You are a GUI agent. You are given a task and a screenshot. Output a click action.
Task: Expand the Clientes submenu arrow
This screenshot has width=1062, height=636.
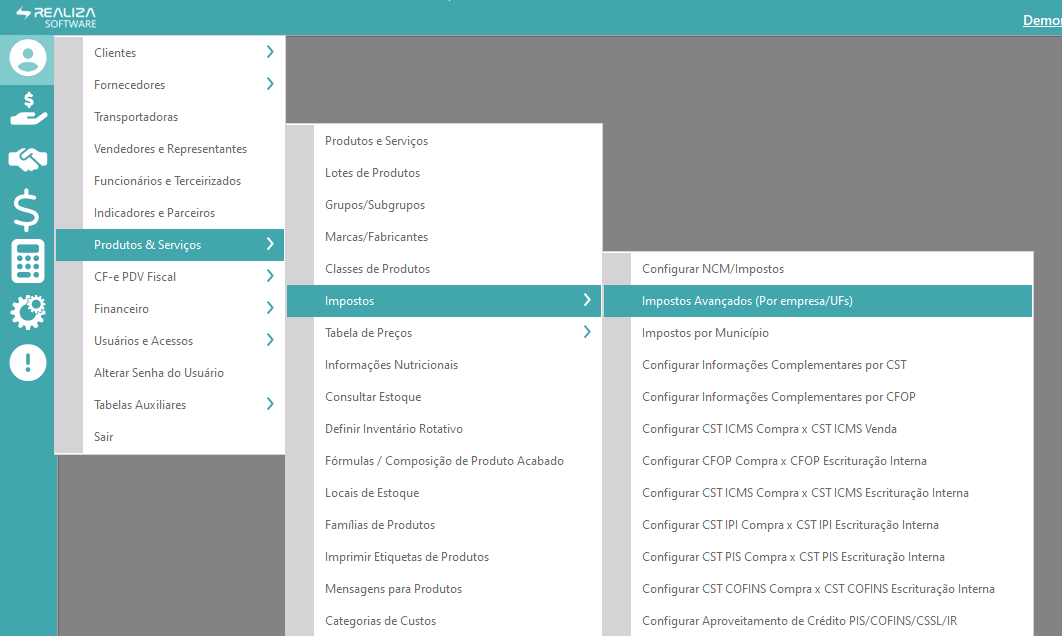point(270,52)
